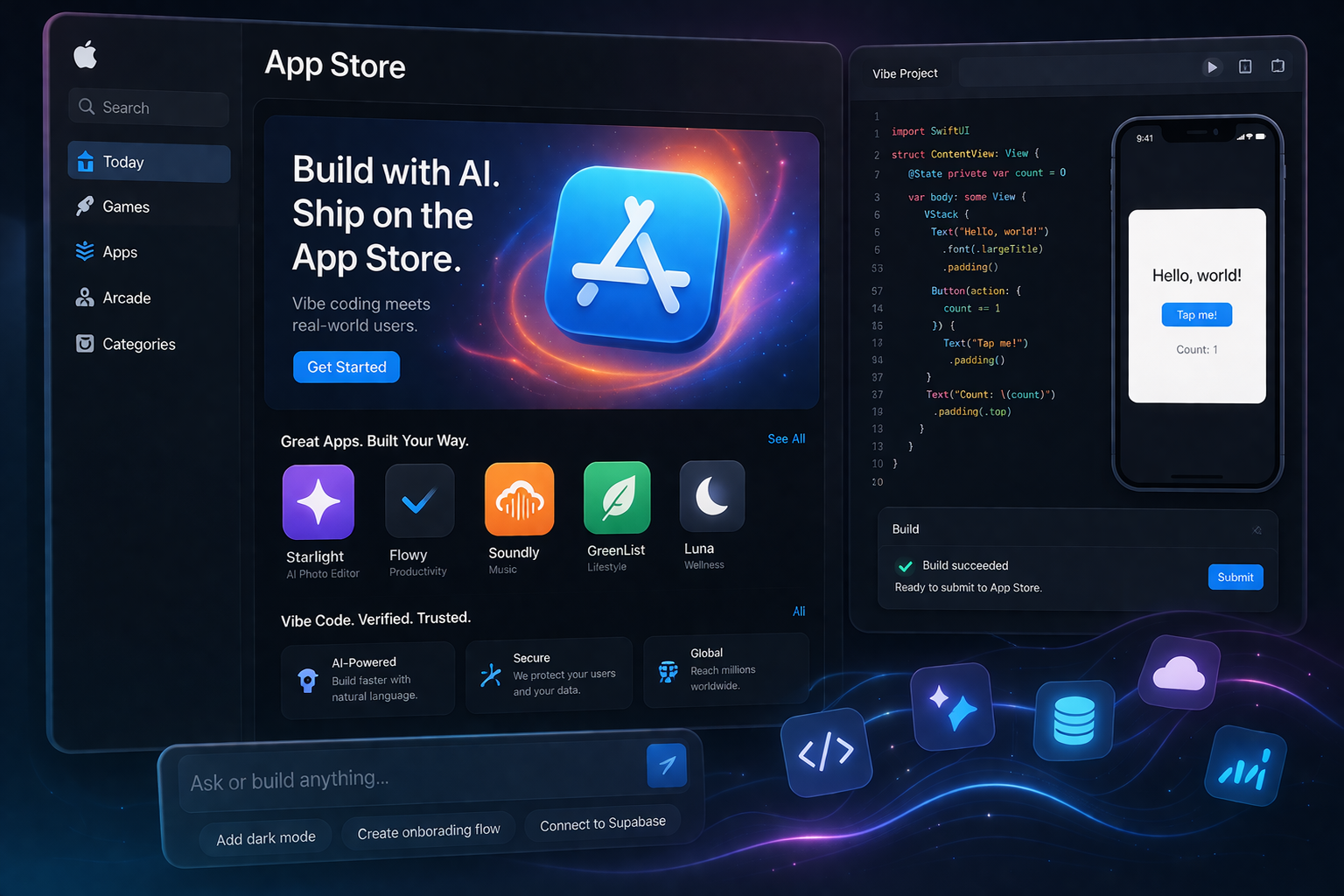Choose the Connect to Supabase suggestion
The width and height of the screenshot is (1344, 896).
(603, 823)
